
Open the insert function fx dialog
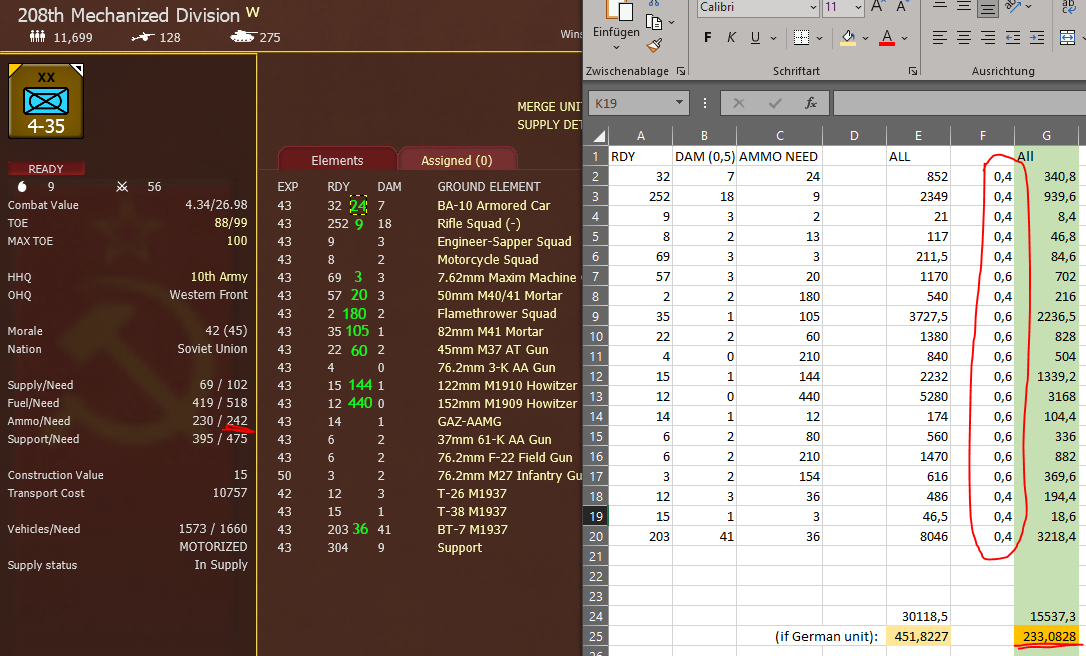coord(810,103)
